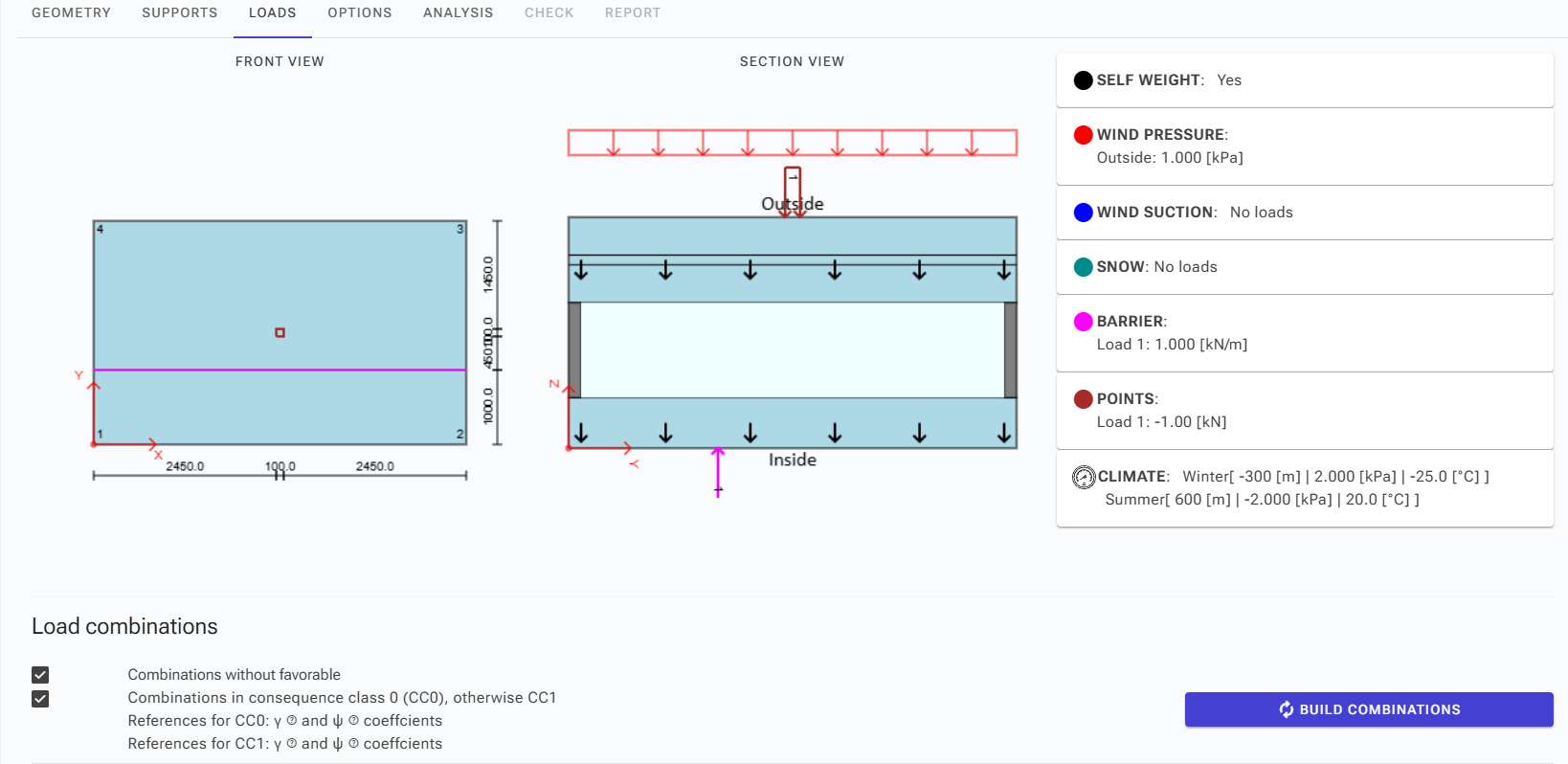
Task: Select the magenta barrier line in Front View
Action: 191,370
